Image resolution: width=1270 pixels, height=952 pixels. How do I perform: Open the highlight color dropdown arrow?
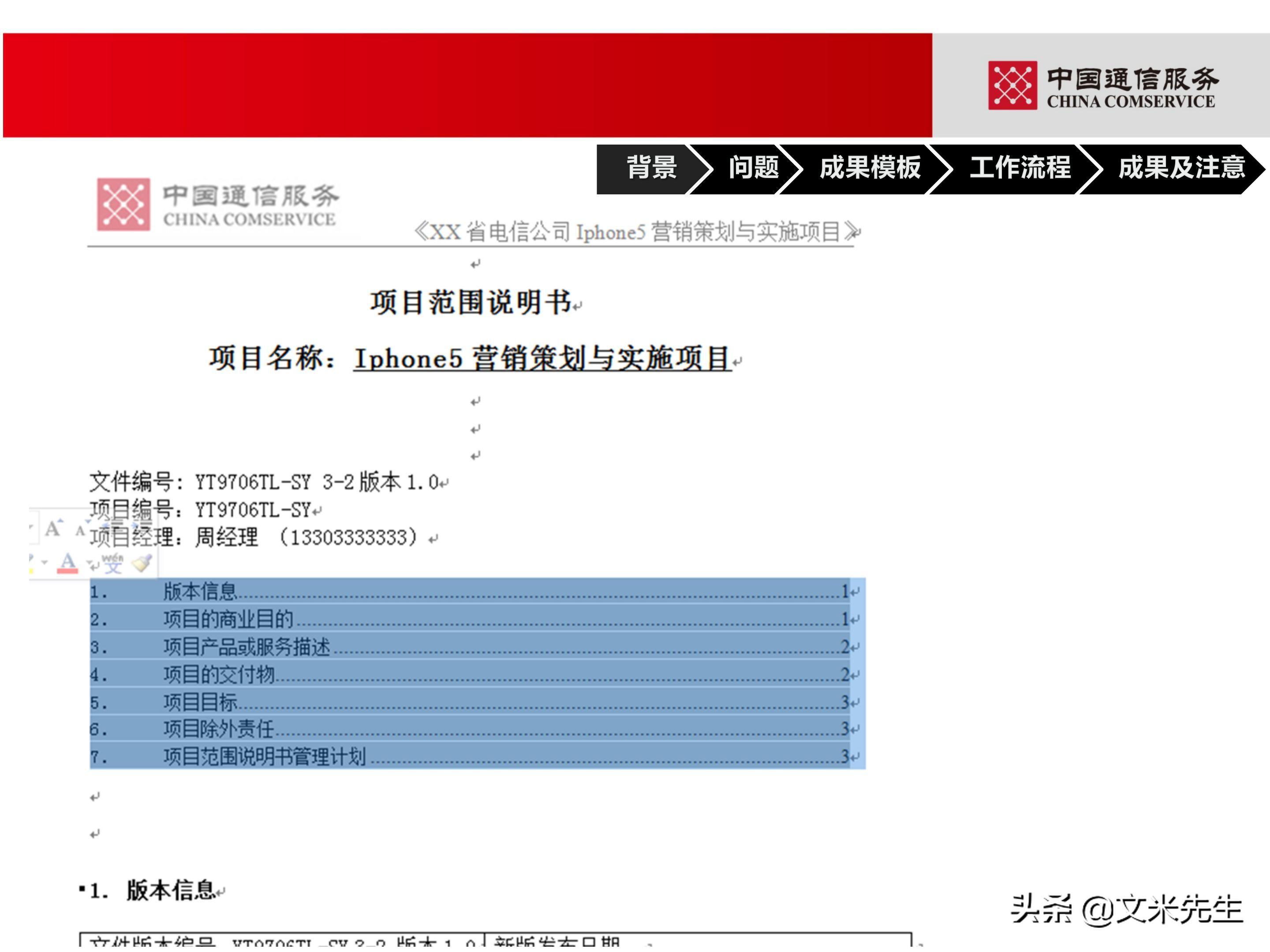click(44, 562)
